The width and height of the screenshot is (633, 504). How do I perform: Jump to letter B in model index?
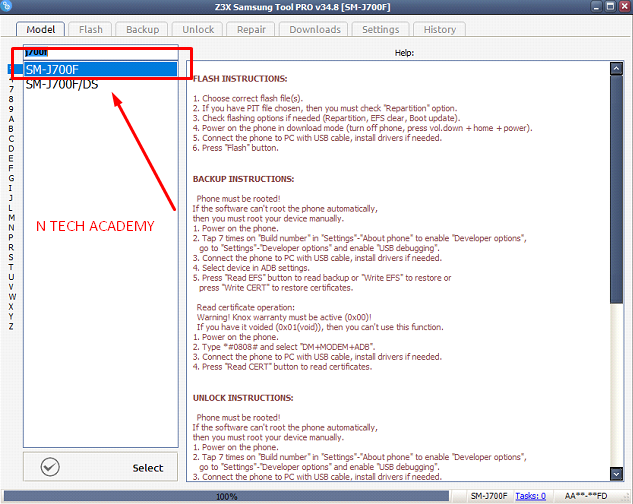(x=11, y=129)
